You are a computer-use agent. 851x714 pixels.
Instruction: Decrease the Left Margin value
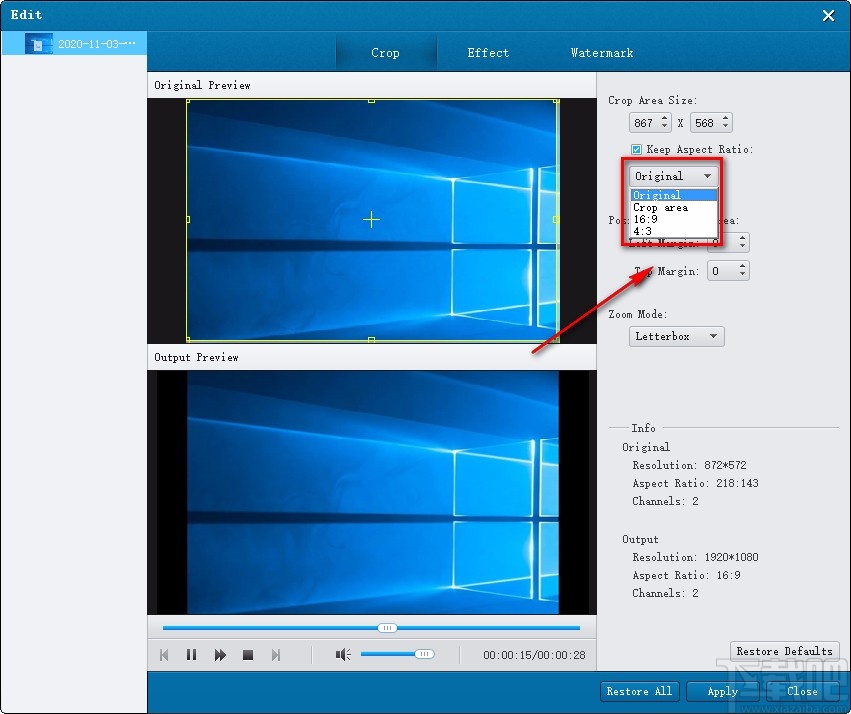click(742, 247)
